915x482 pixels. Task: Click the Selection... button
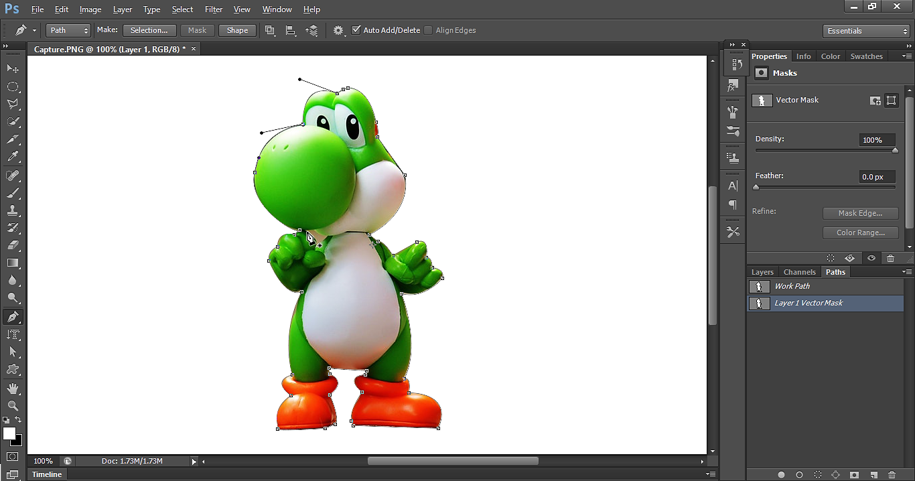coord(149,30)
